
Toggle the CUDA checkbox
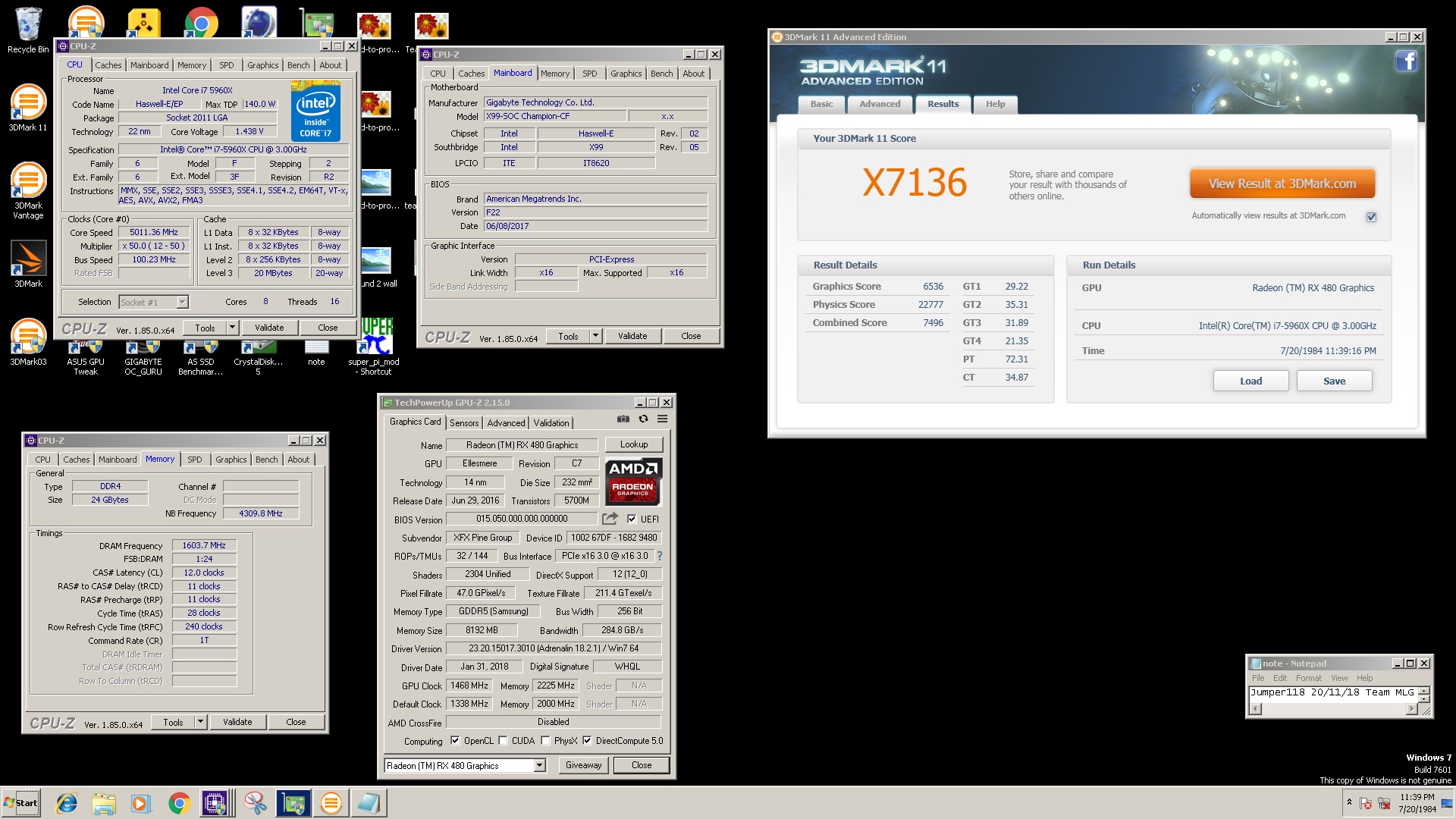click(x=503, y=741)
